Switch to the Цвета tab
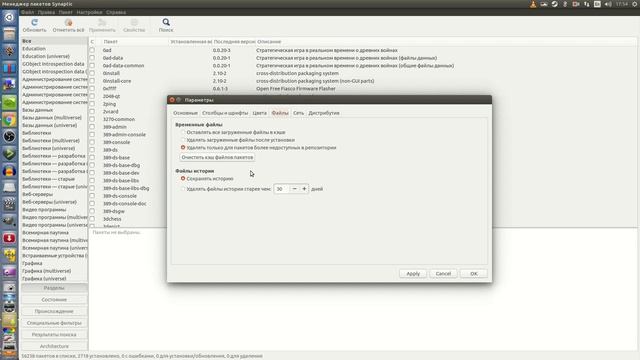This screenshot has height=360, width=640. (x=259, y=113)
